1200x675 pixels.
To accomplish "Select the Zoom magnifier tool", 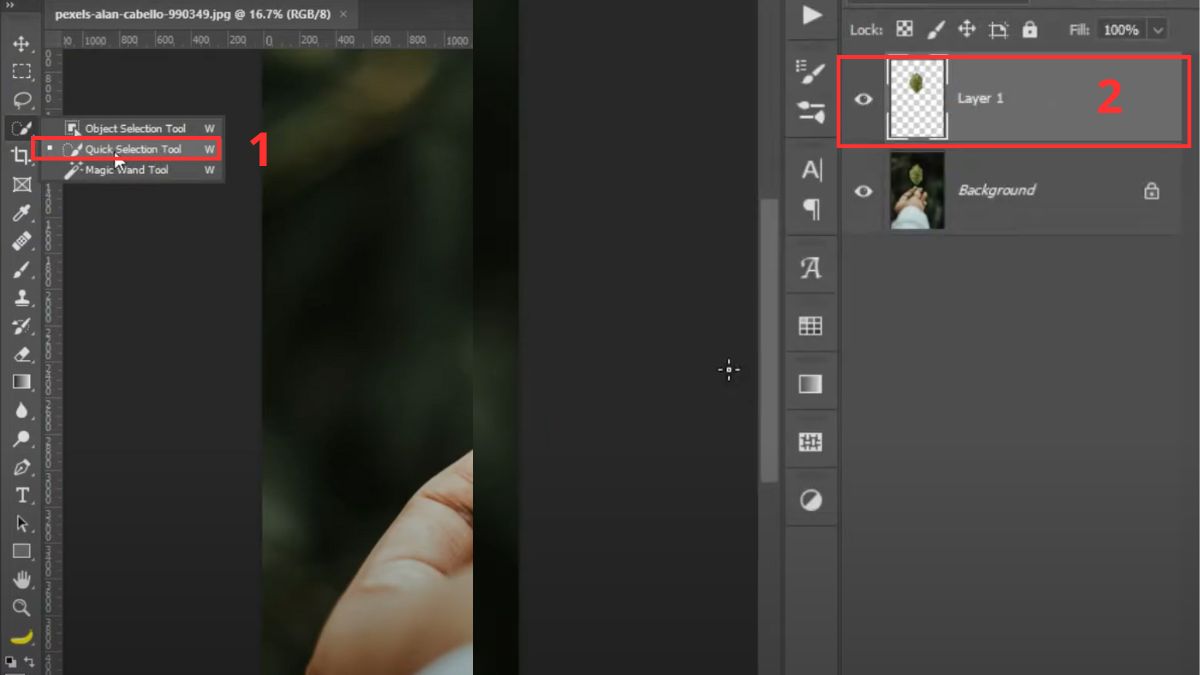I will 21,607.
